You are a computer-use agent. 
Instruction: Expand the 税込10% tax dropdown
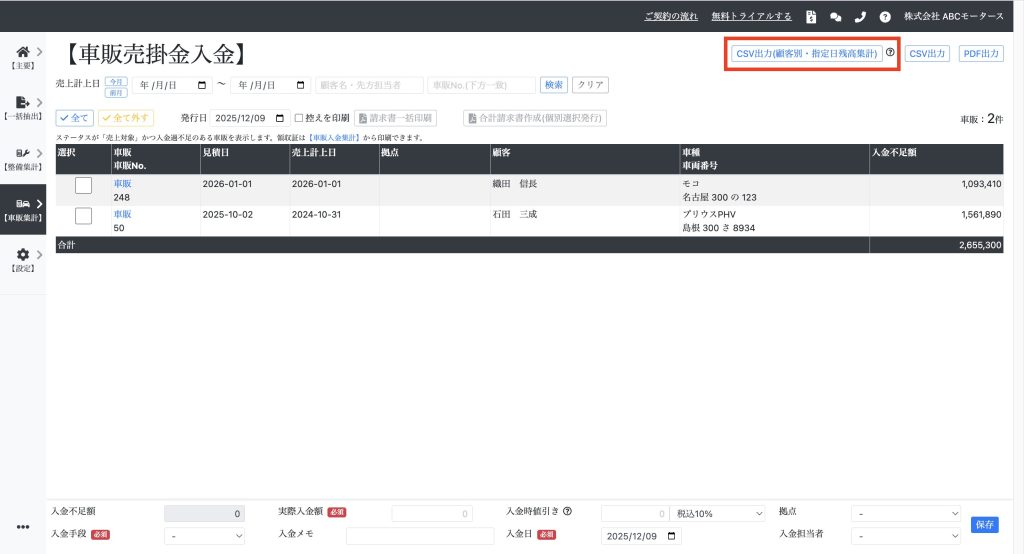718,513
